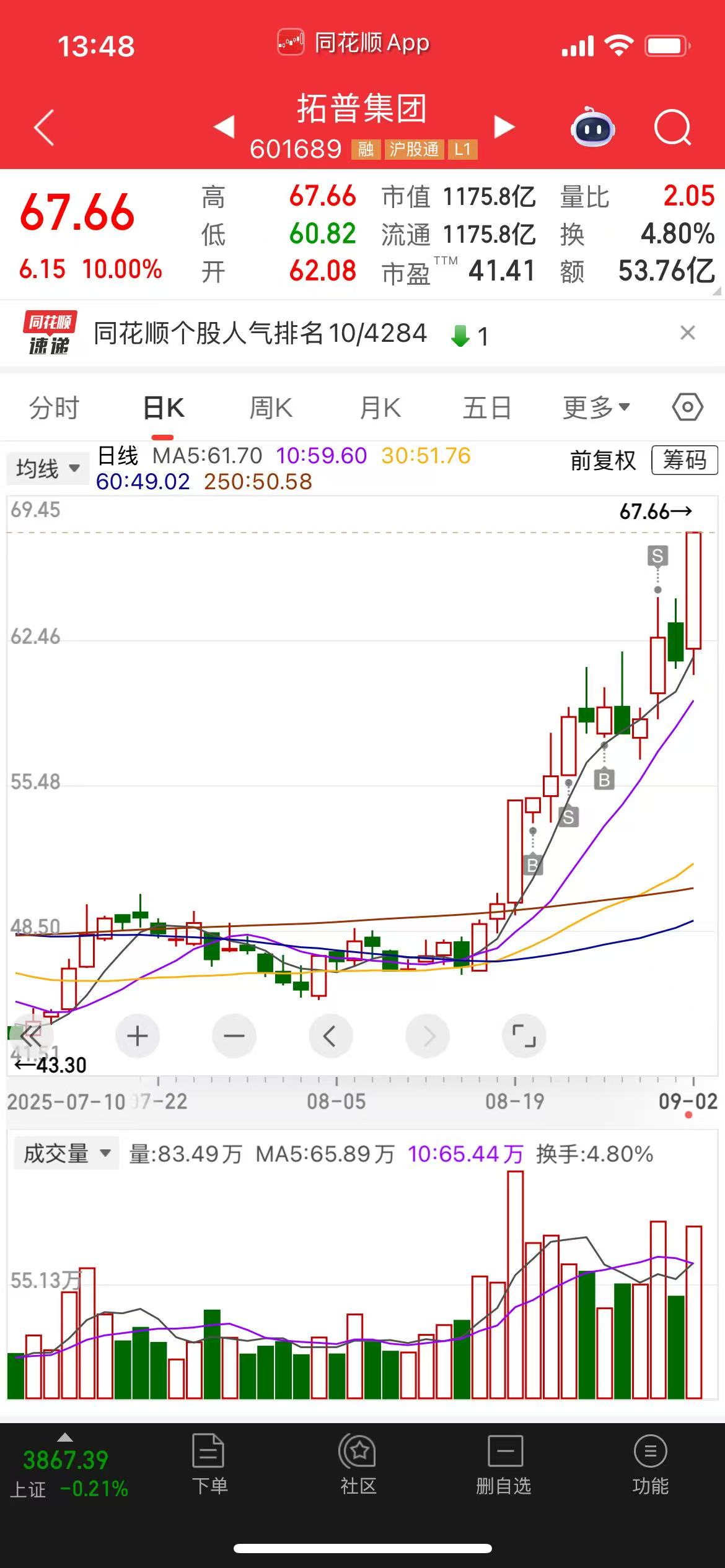
Task: Return to 同花顺 App via status link
Action: coord(353,43)
